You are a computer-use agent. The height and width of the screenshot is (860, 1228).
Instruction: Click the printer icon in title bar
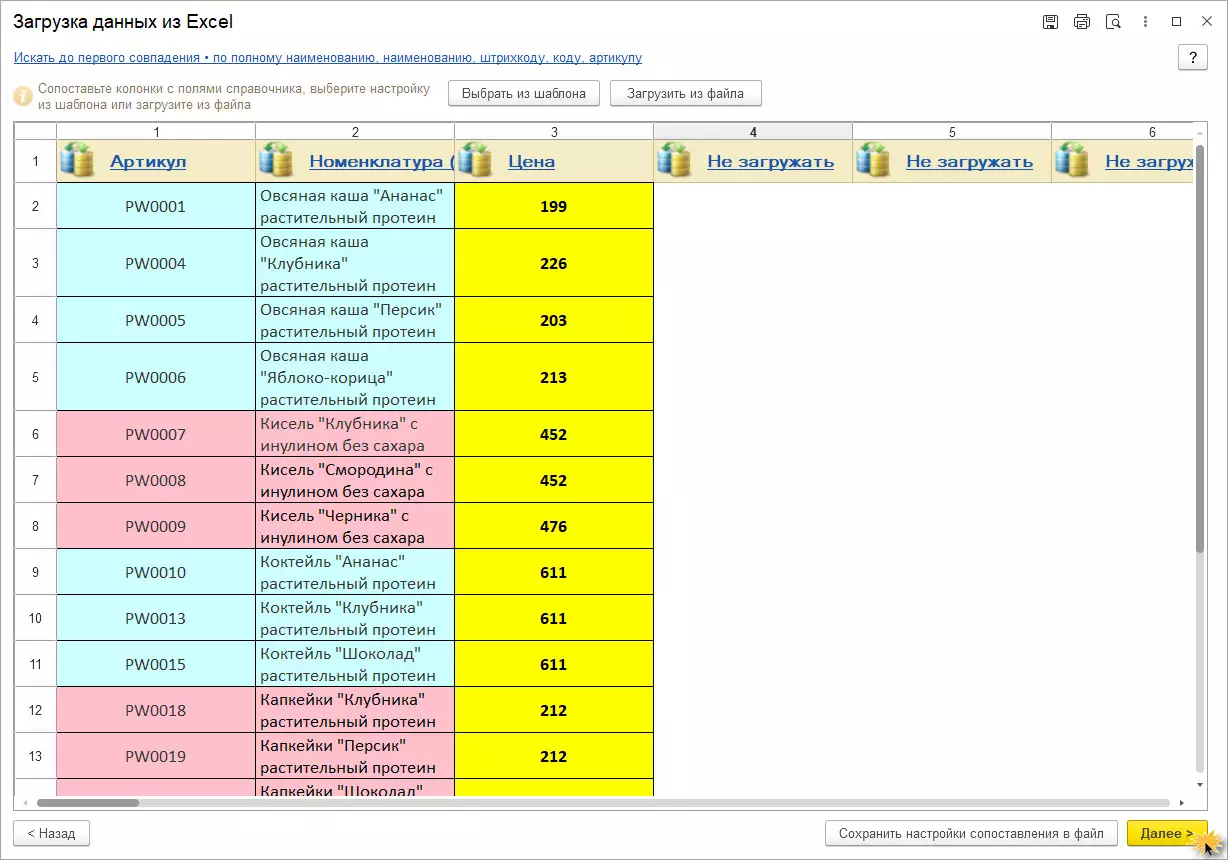[x=1081, y=22]
